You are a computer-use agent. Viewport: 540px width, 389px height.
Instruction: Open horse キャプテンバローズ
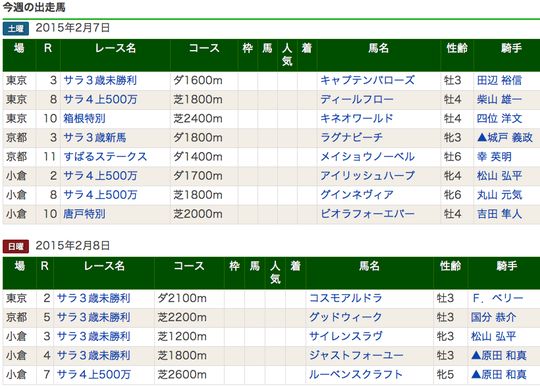point(367,80)
